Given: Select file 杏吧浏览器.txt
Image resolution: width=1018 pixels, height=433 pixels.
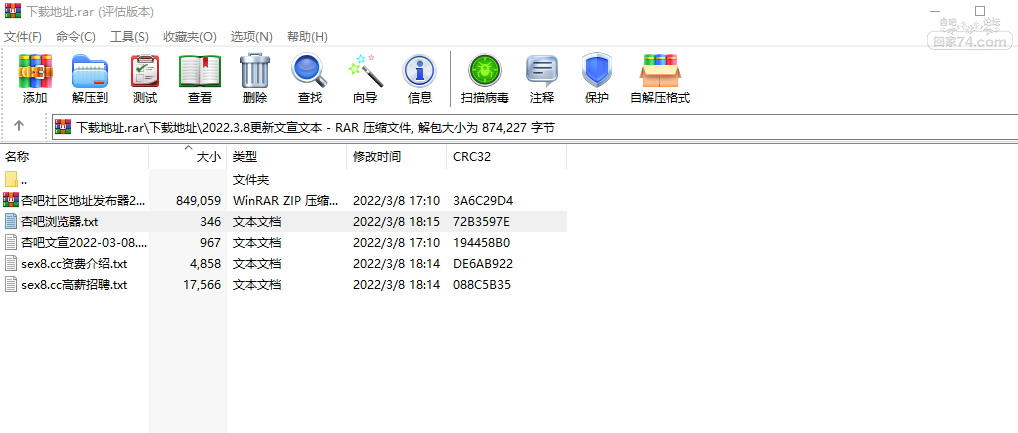Looking at the screenshot, I should tap(60, 221).
